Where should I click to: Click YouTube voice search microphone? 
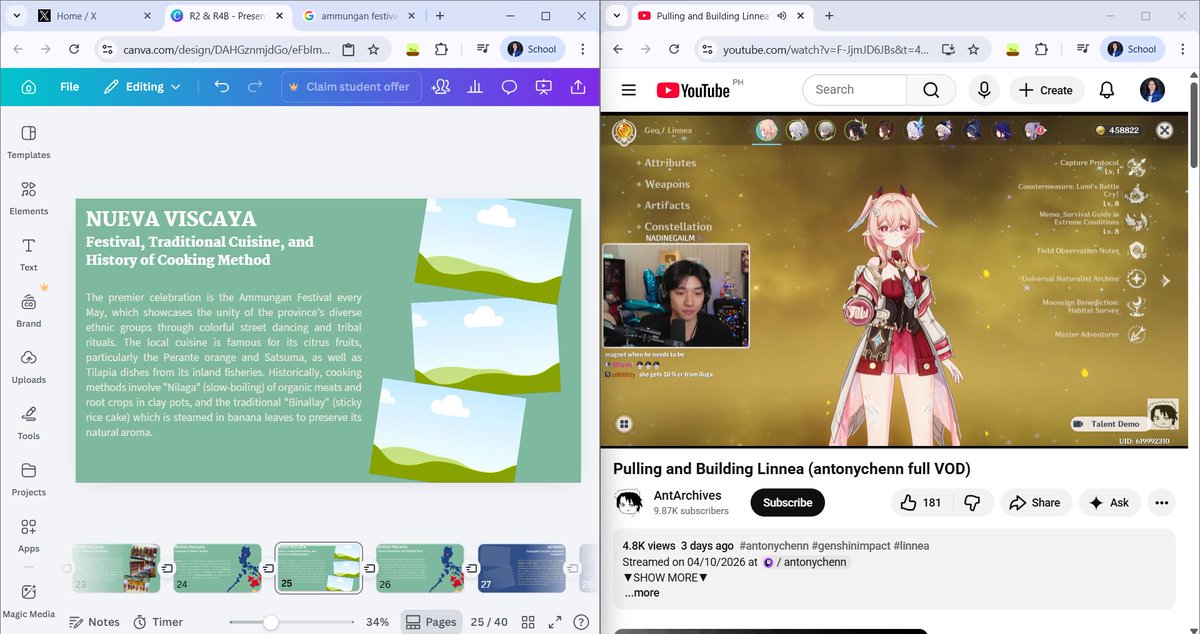(984, 90)
